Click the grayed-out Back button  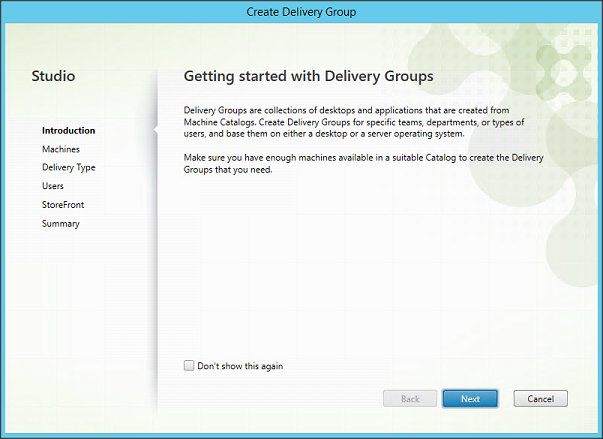pos(410,399)
